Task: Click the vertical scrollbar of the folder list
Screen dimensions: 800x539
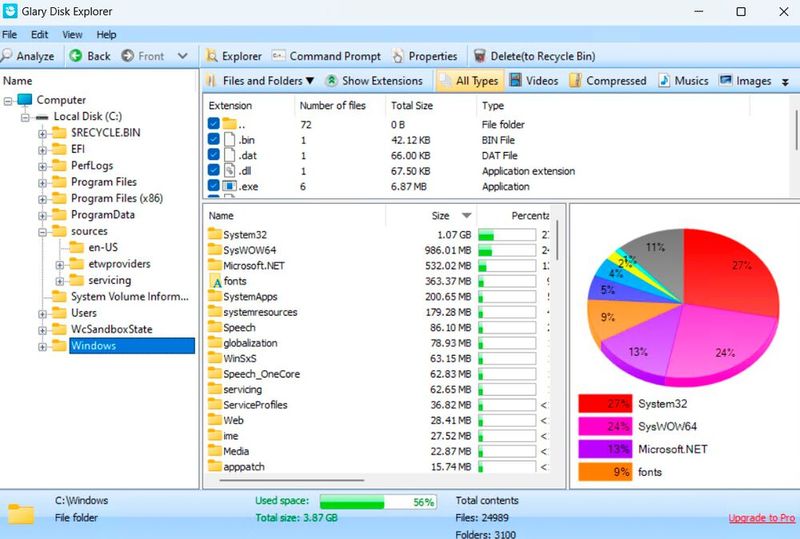Action: (x=558, y=240)
